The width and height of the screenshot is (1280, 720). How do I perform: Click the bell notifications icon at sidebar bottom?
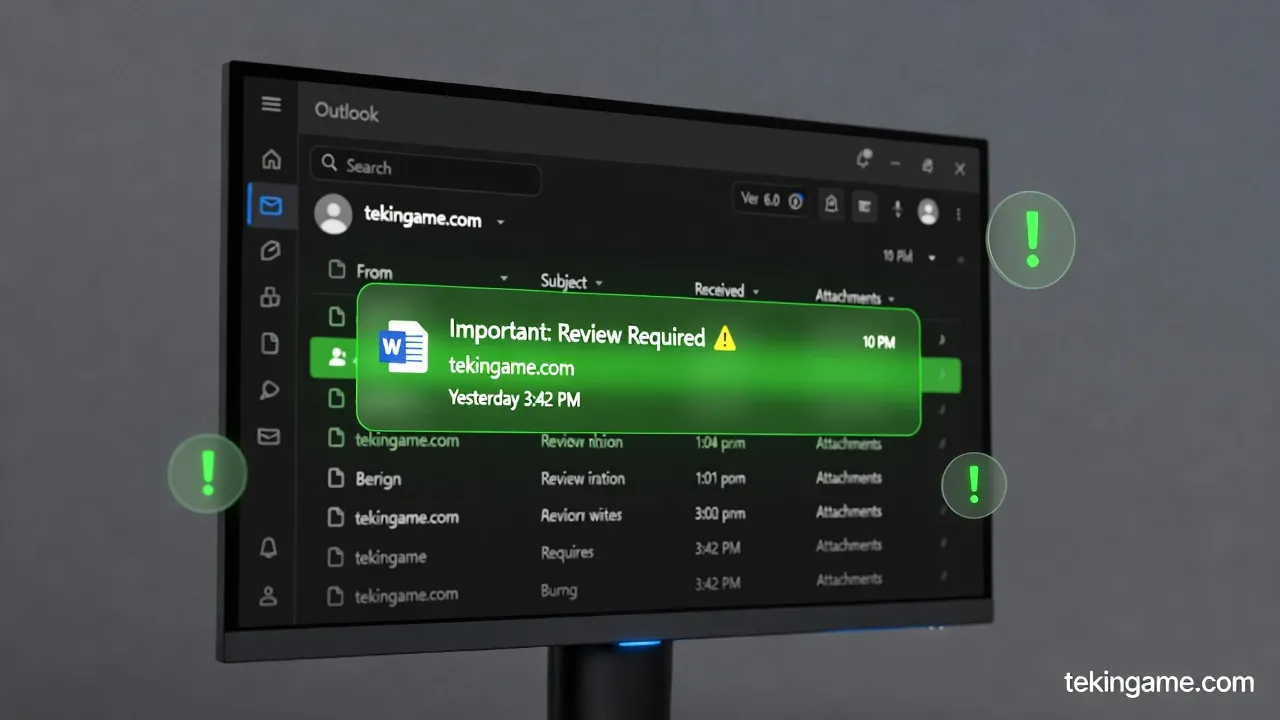pos(269,547)
